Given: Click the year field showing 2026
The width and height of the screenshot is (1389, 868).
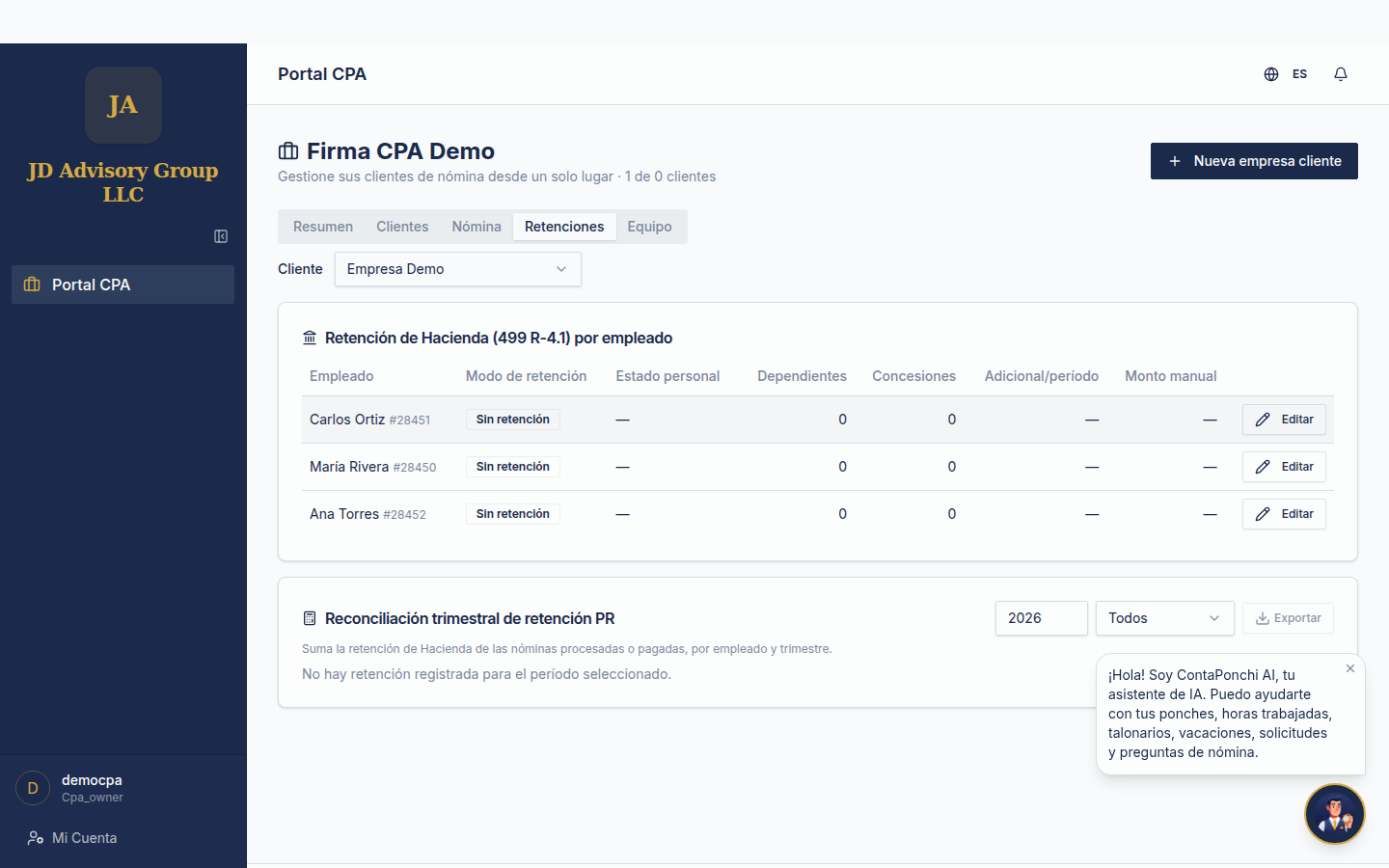Looking at the screenshot, I should (x=1042, y=618).
